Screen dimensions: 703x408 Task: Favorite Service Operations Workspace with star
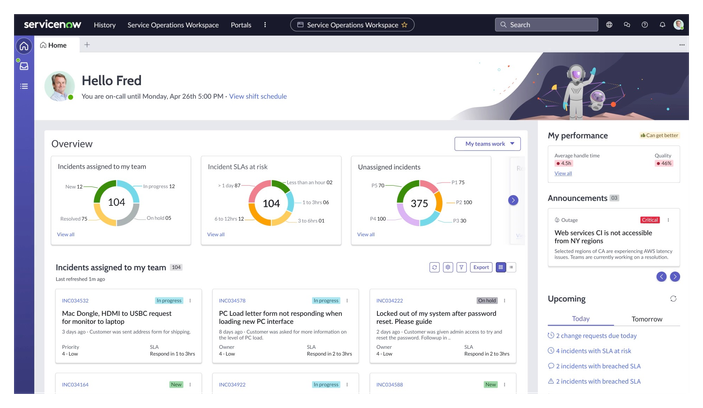[x=404, y=25]
